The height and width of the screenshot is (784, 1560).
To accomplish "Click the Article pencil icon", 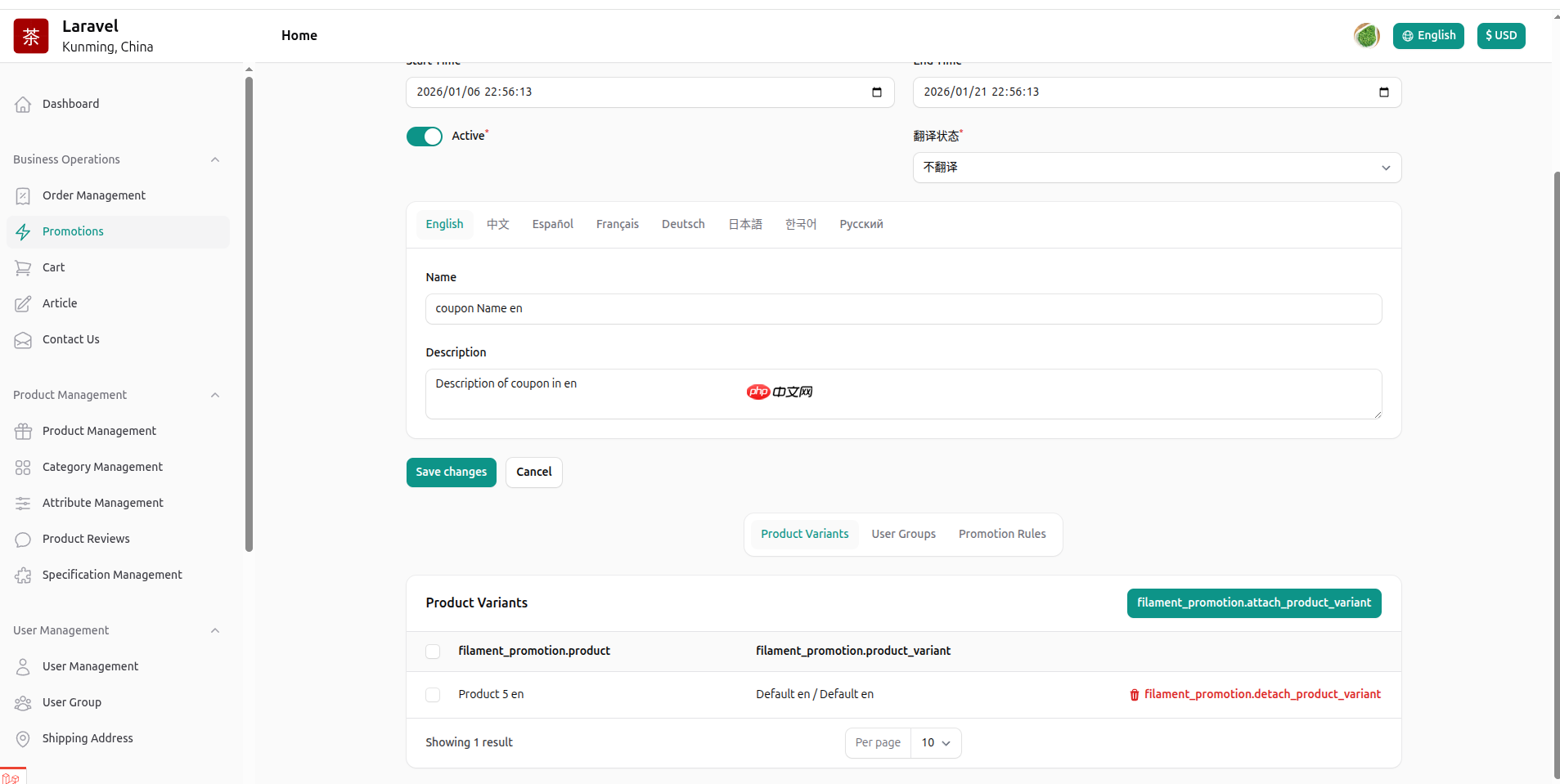I will [24, 303].
